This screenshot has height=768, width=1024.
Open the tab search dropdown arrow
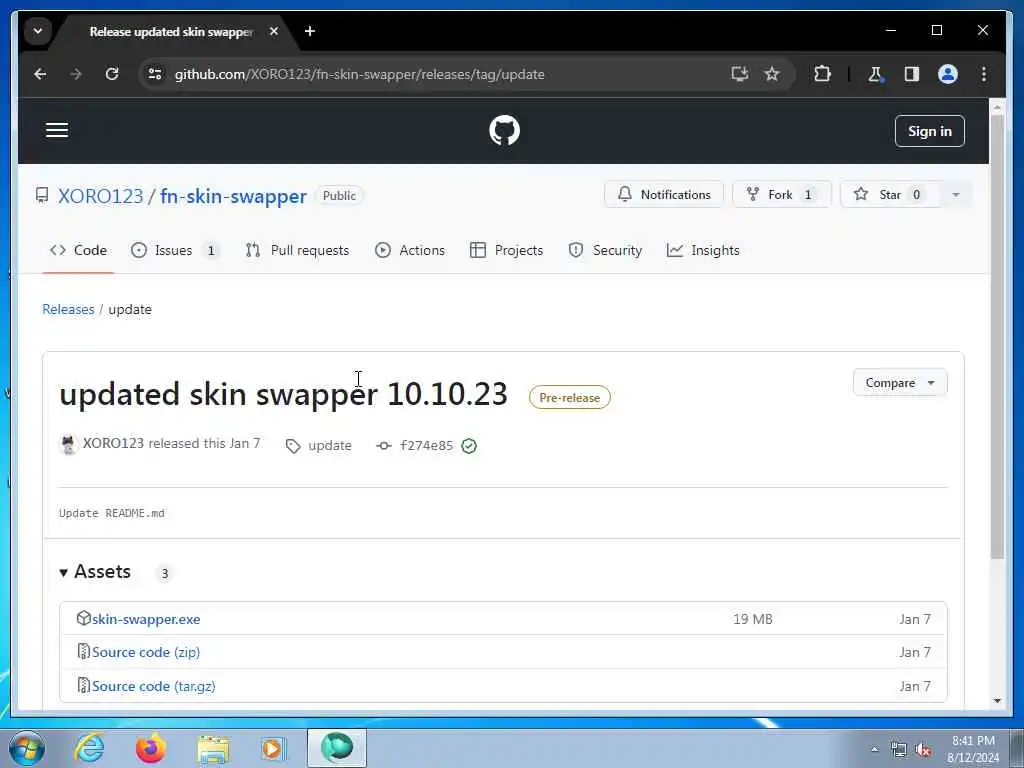38,31
